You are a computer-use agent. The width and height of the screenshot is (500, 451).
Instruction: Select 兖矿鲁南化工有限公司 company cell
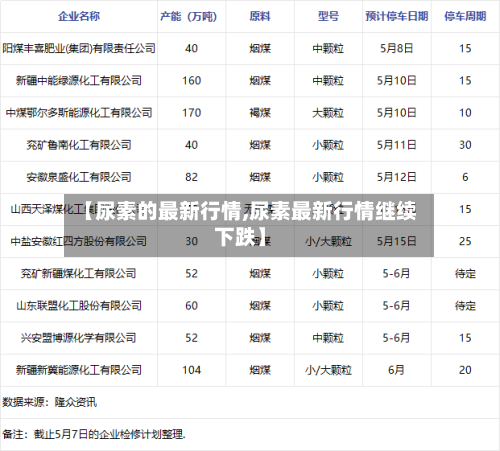(x=79, y=145)
